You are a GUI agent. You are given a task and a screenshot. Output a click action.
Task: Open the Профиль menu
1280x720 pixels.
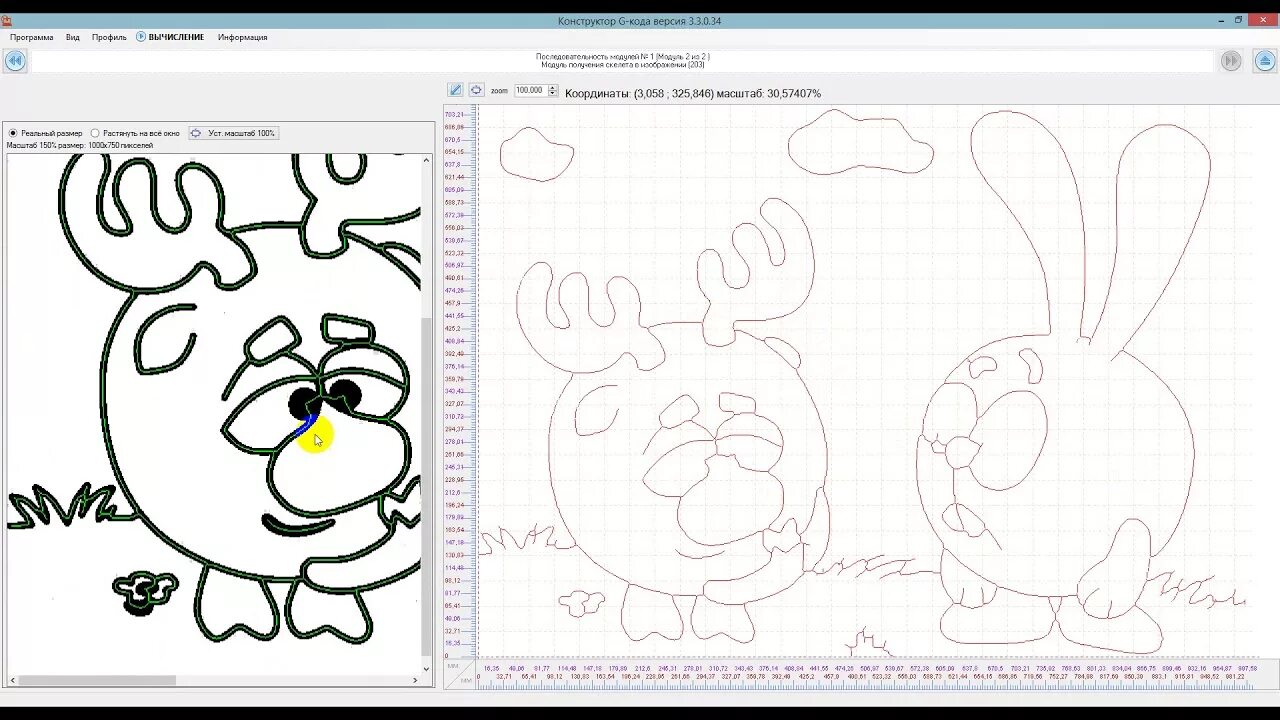coord(109,37)
